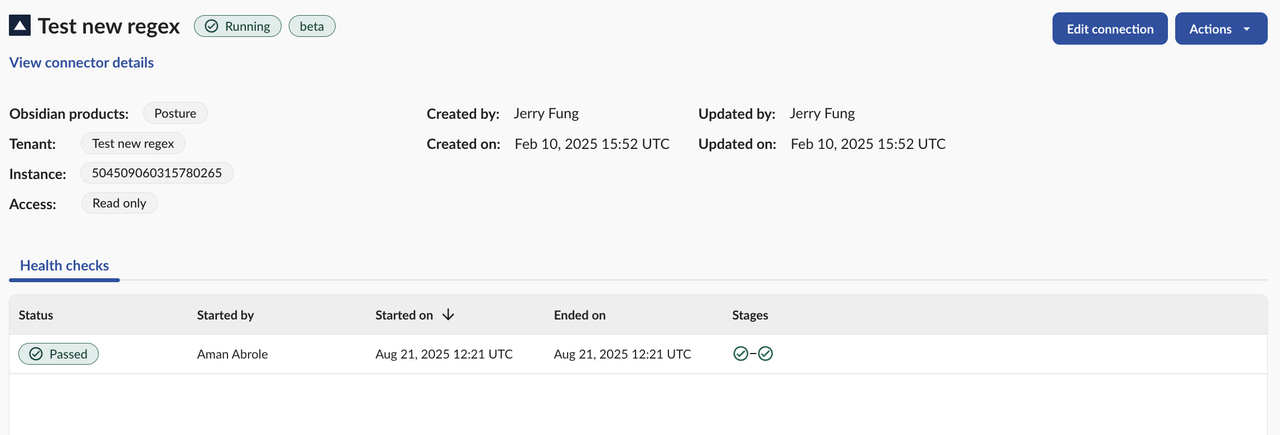This screenshot has height=435, width=1280.
Task: Sort by the Status column header
Action: (36, 315)
